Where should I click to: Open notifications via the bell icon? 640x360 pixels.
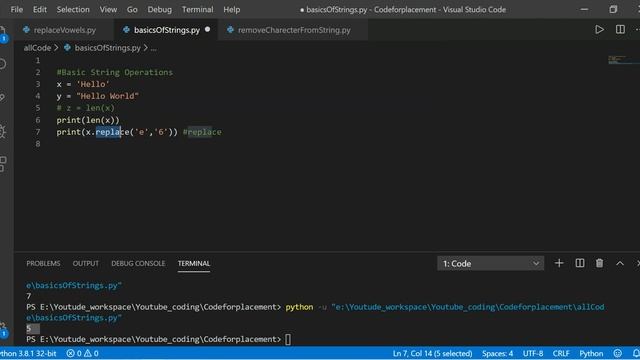[x=636, y=353]
